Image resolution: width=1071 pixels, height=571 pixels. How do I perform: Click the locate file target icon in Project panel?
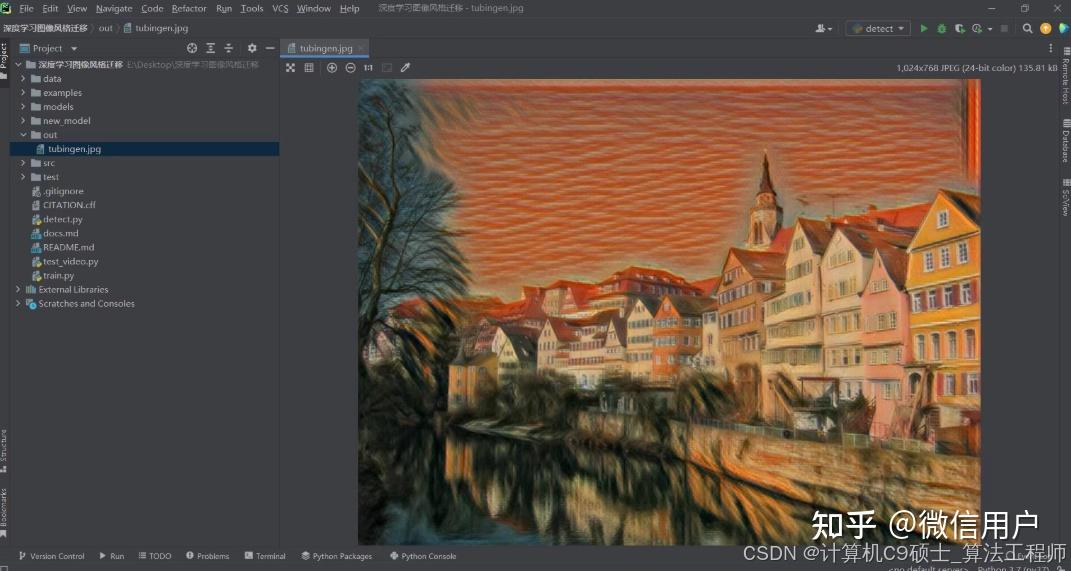click(192, 48)
